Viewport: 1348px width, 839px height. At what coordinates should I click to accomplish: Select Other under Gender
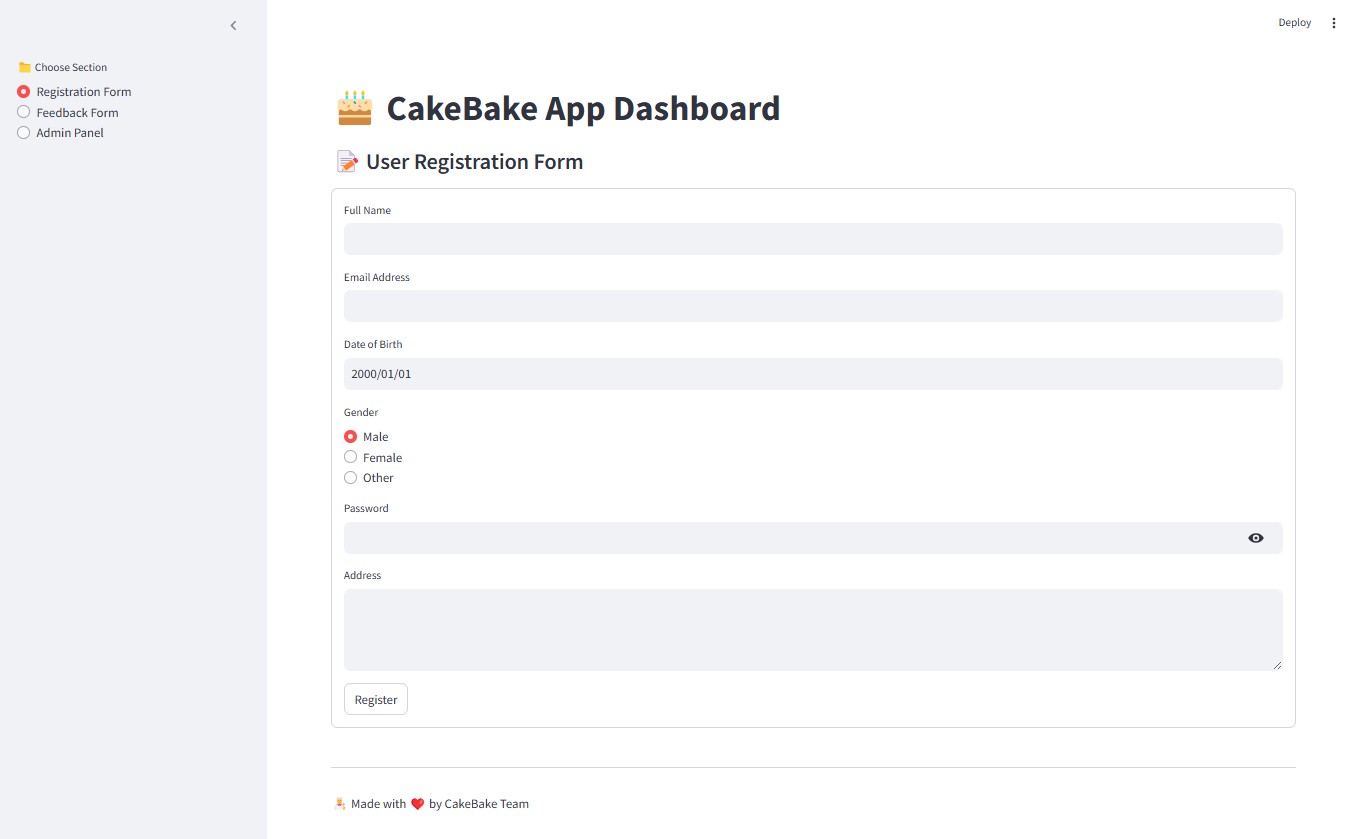(x=351, y=477)
